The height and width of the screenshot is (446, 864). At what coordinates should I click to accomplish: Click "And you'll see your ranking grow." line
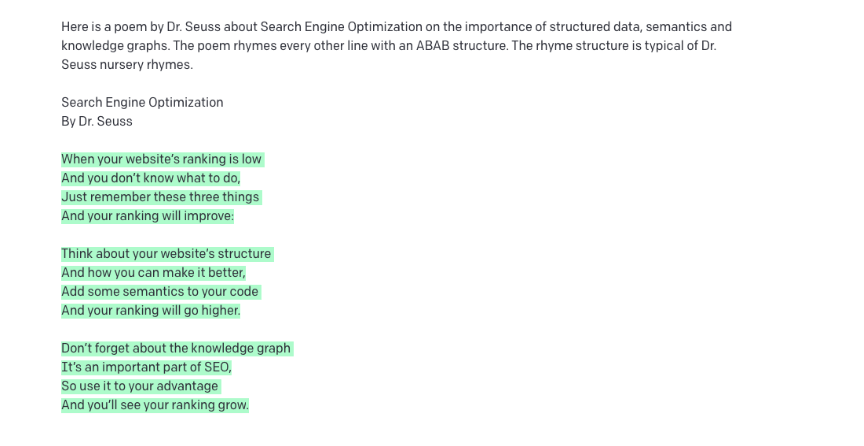pyautogui.click(x=155, y=405)
